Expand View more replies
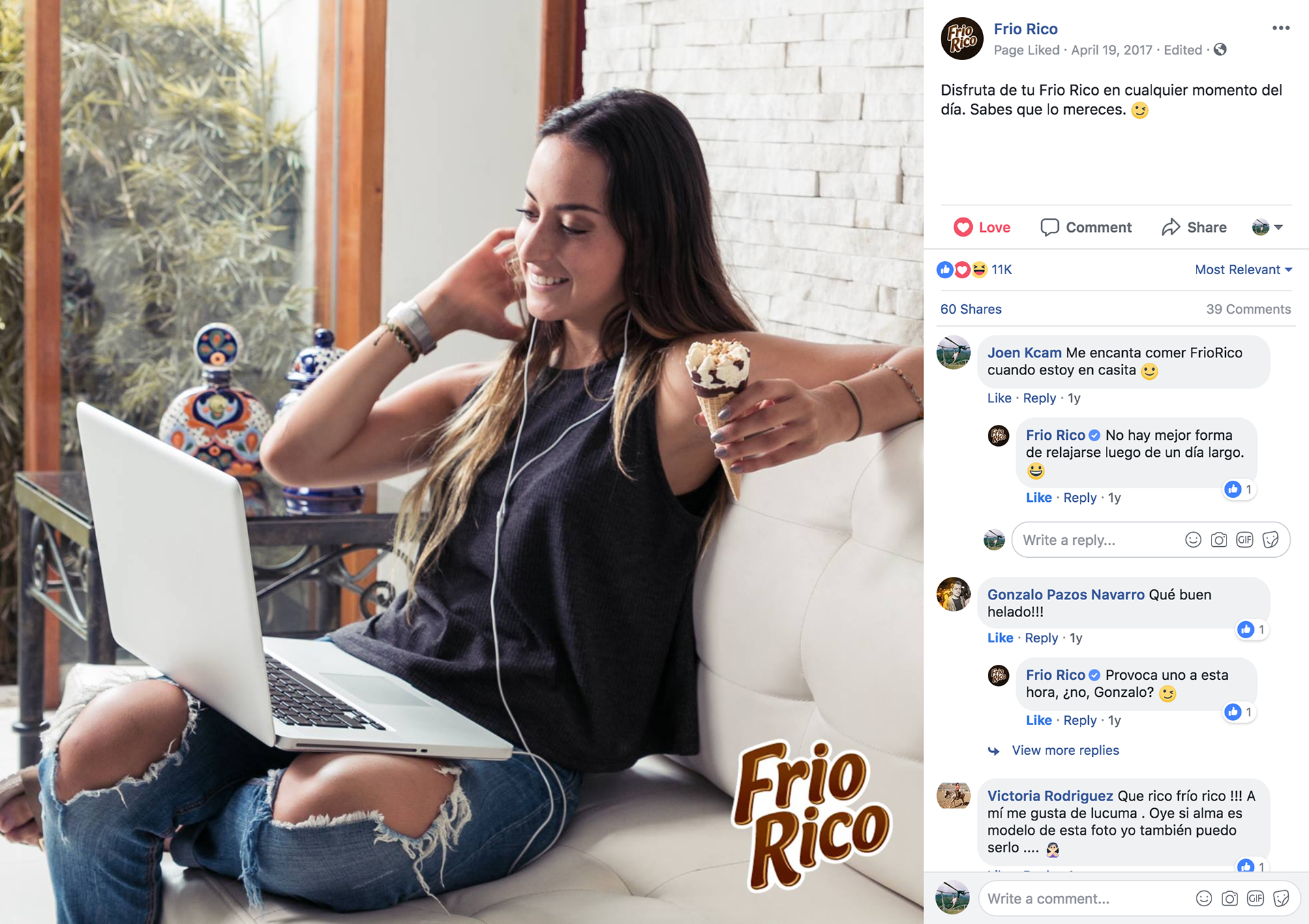This screenshot has height=924, width=1309. coord(1066,750)
